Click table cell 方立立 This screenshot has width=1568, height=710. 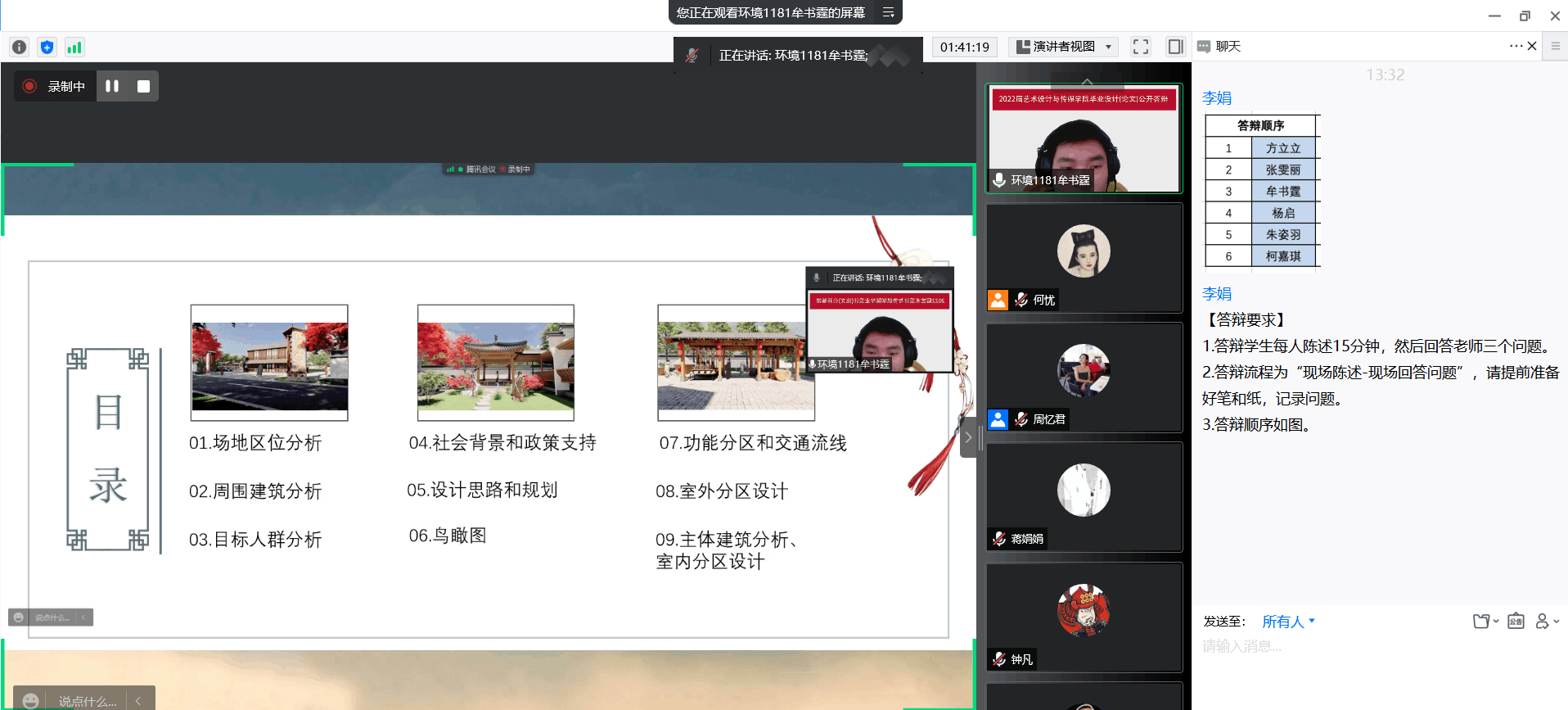(1283, 148)
